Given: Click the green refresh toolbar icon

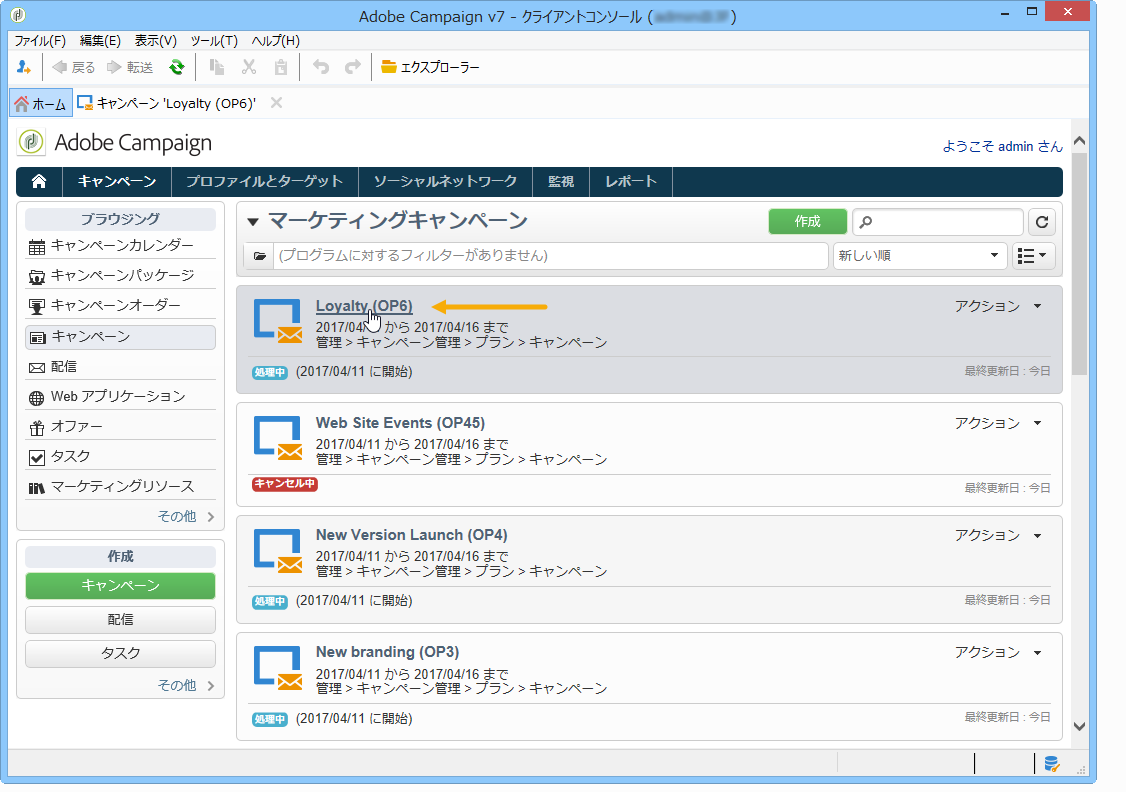Looking at the screenshot, I should (177, 67).
